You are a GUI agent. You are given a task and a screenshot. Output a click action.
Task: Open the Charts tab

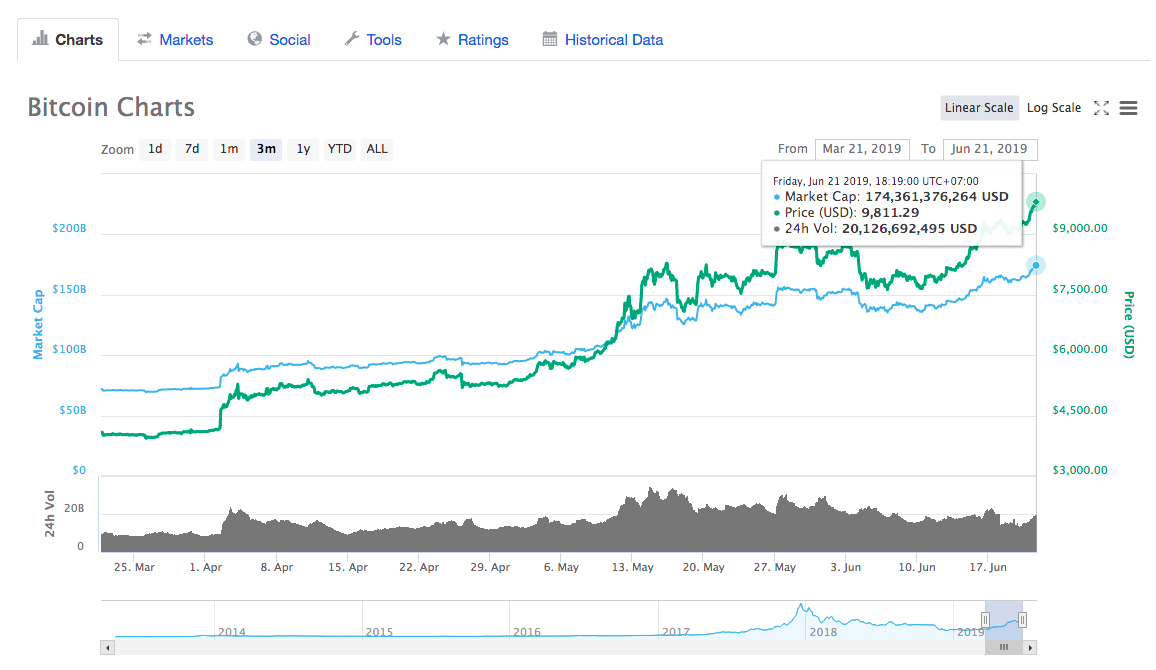point(68,40)
